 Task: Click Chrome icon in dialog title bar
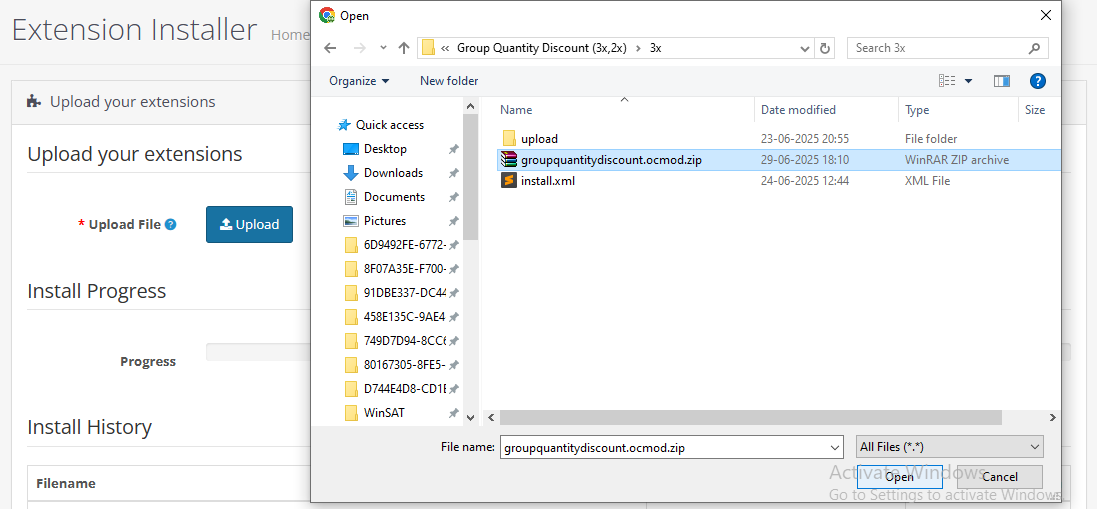[326, 15]
